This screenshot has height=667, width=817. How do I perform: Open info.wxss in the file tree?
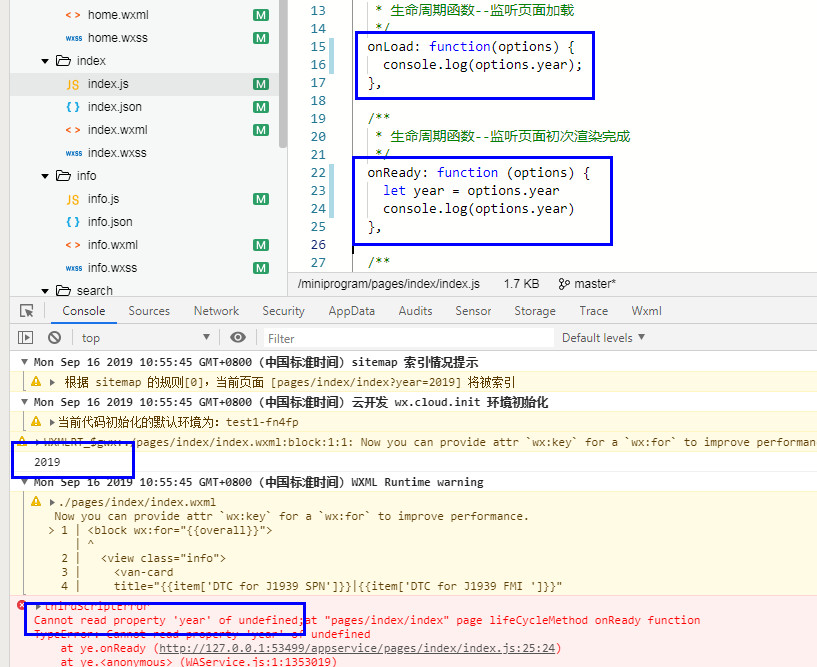click(113, 268)
